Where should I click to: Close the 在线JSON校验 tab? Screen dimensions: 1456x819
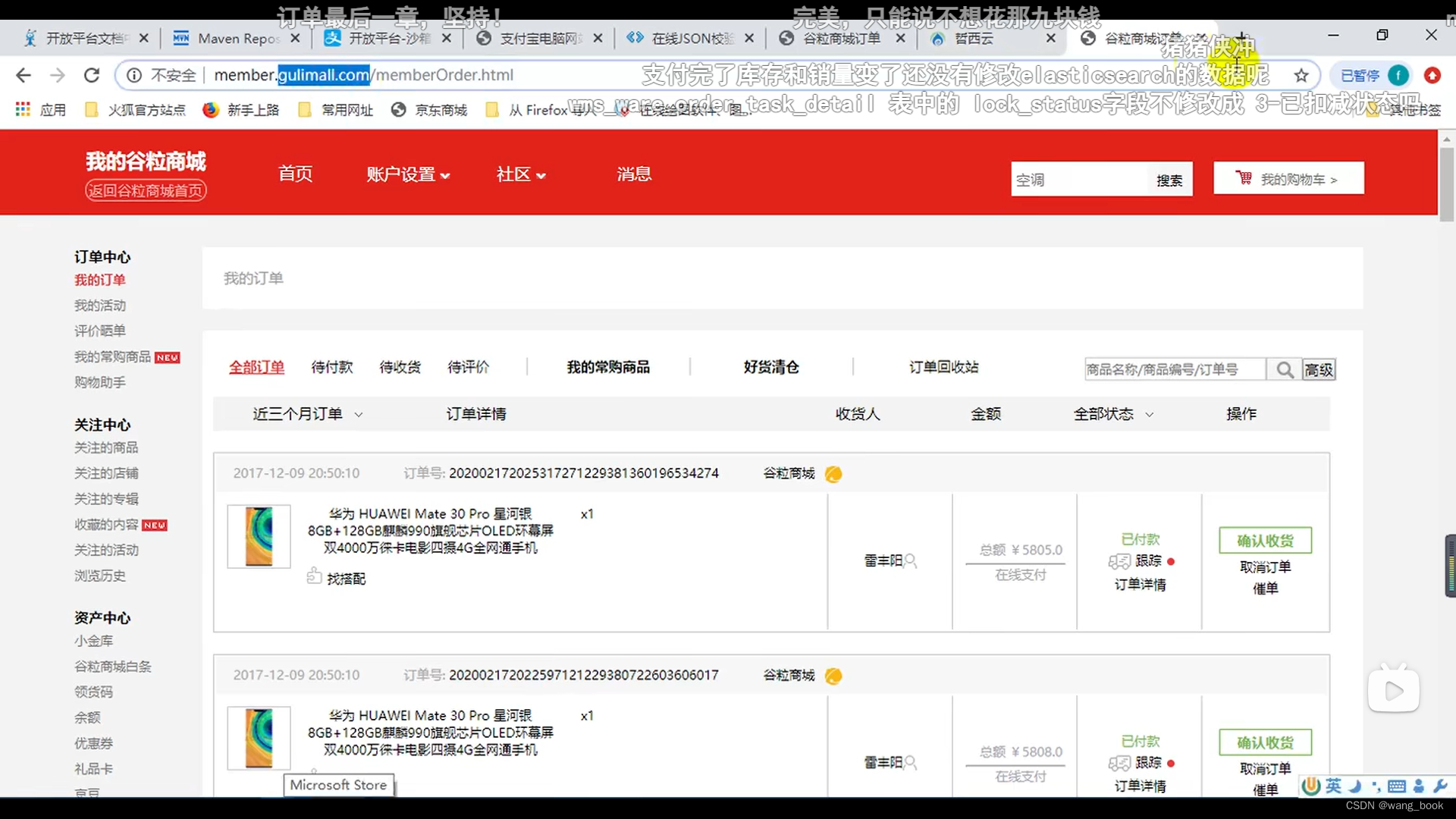(749, 38)
